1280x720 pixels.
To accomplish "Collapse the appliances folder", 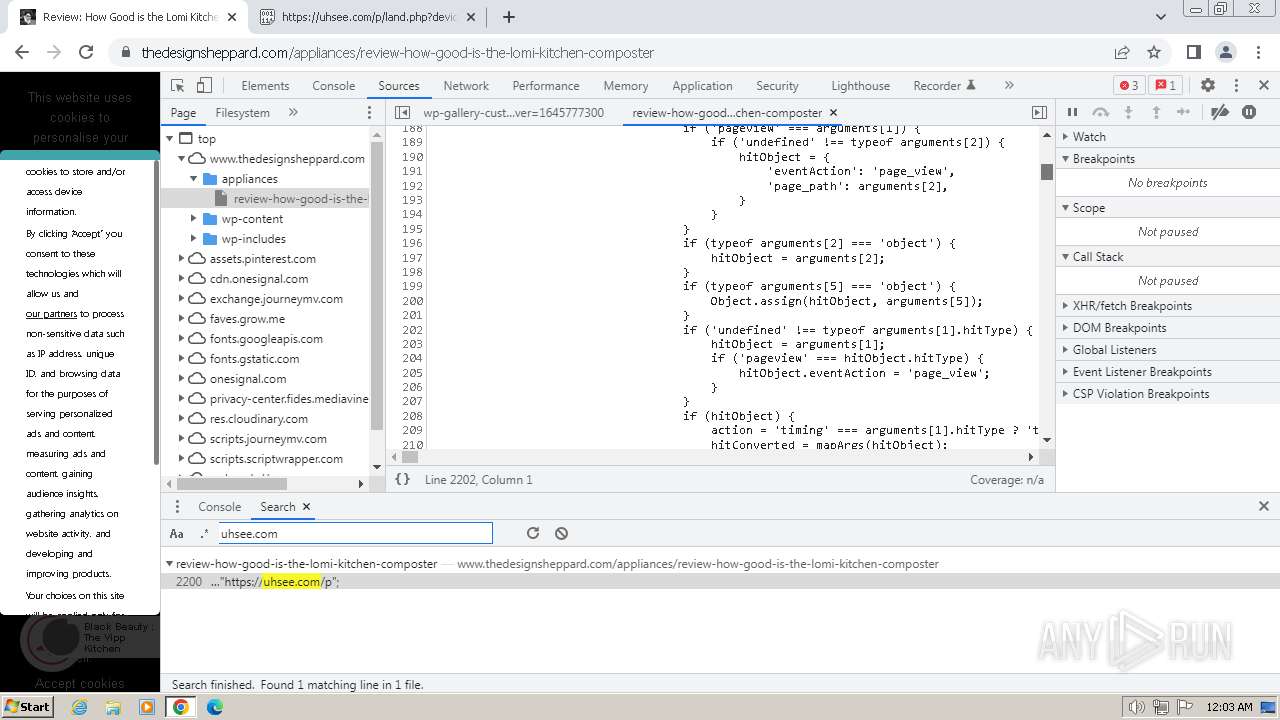I will click(x=194, y=179).
